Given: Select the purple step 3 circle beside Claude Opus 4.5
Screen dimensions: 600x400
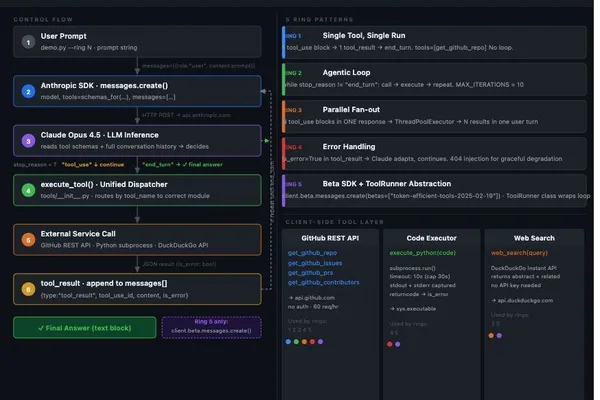Looking at the screenshot, I should pyautogui.click(x=28, y=141).
